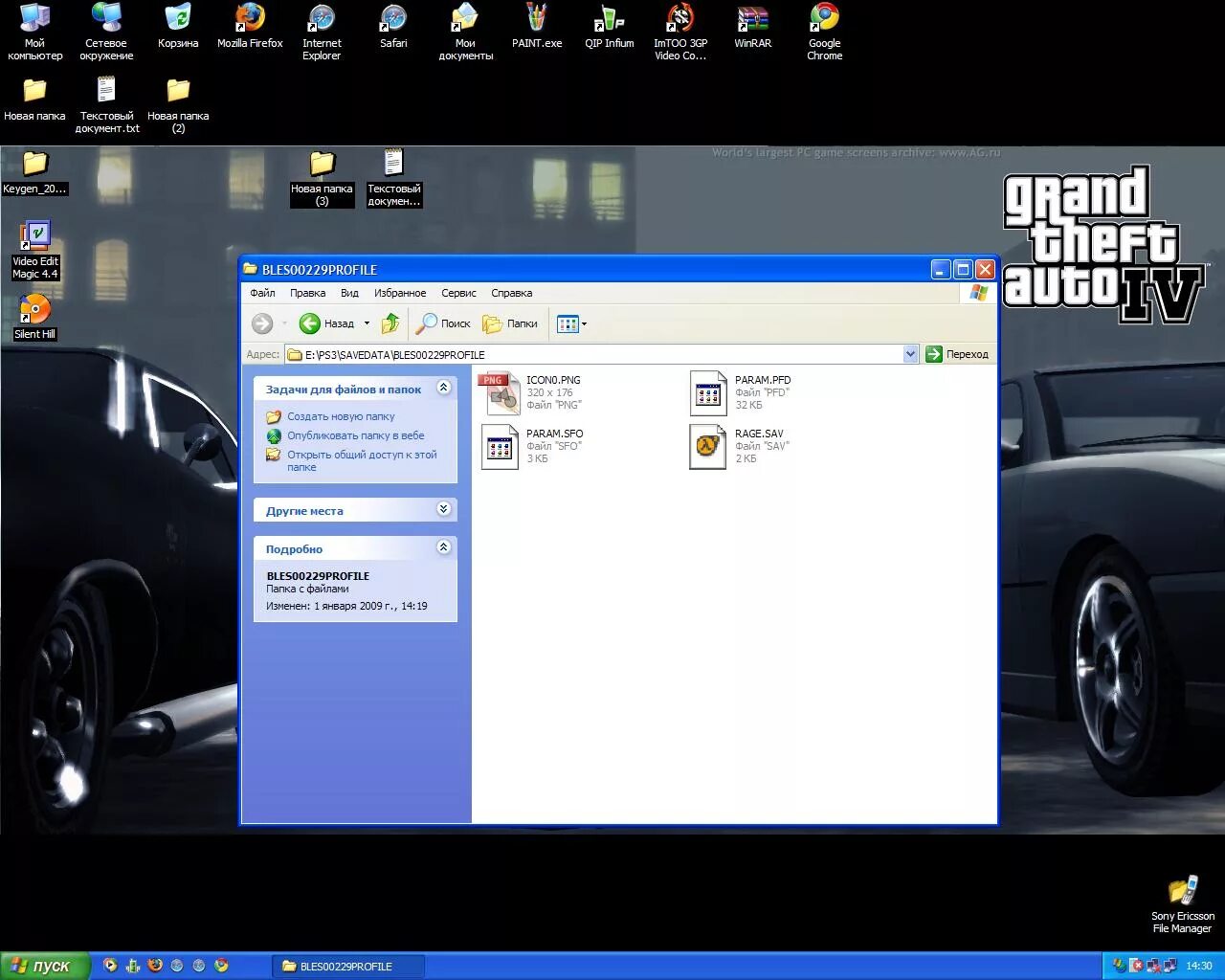1225x980 pixels.
Task: Click the пуск Start button
Action: (45, 966)
